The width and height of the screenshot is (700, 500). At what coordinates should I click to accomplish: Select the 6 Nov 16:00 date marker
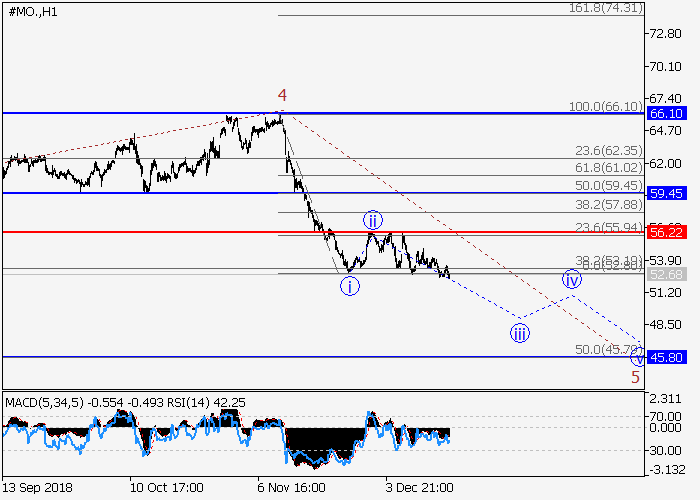[x=291, y=487]
